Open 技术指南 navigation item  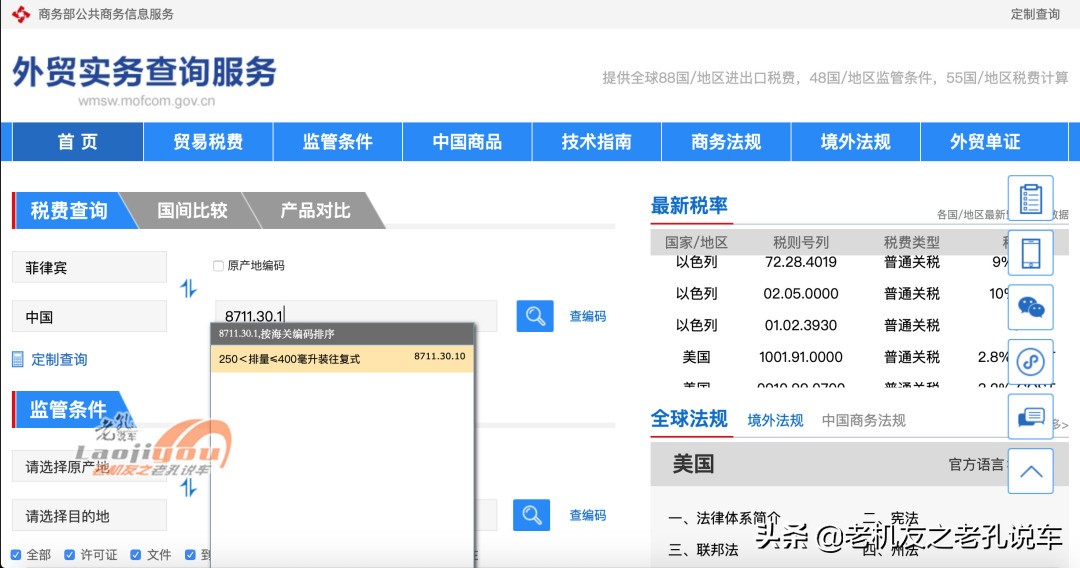point(596,142)
